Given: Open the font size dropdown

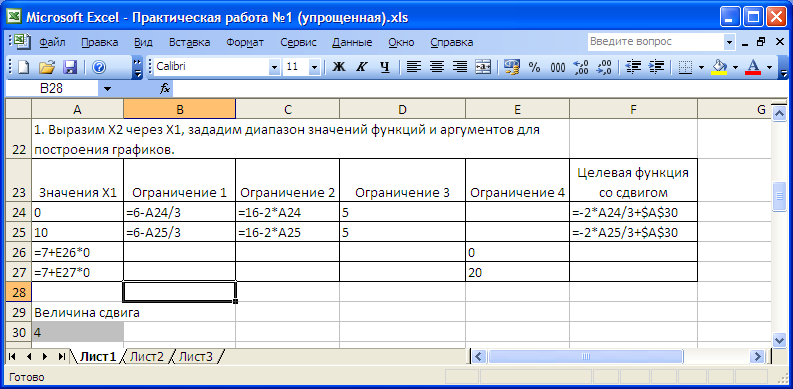Looking at the screenshot, I should coord(315,67).
